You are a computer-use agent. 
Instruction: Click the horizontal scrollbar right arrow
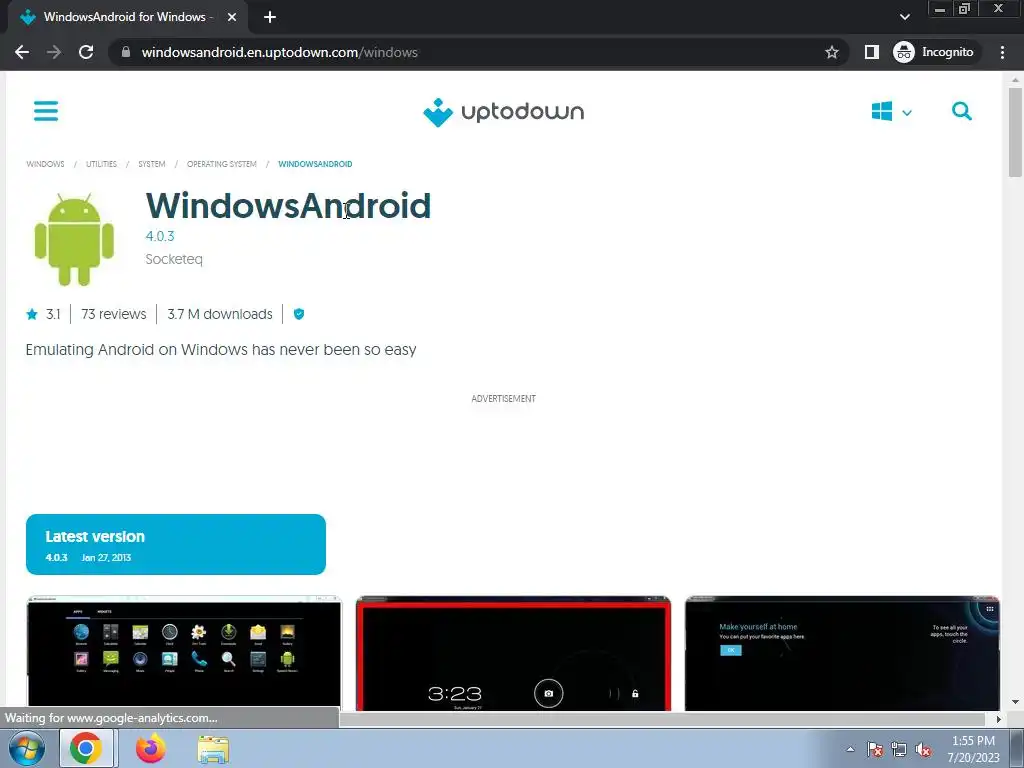click(x=999, y=719)
